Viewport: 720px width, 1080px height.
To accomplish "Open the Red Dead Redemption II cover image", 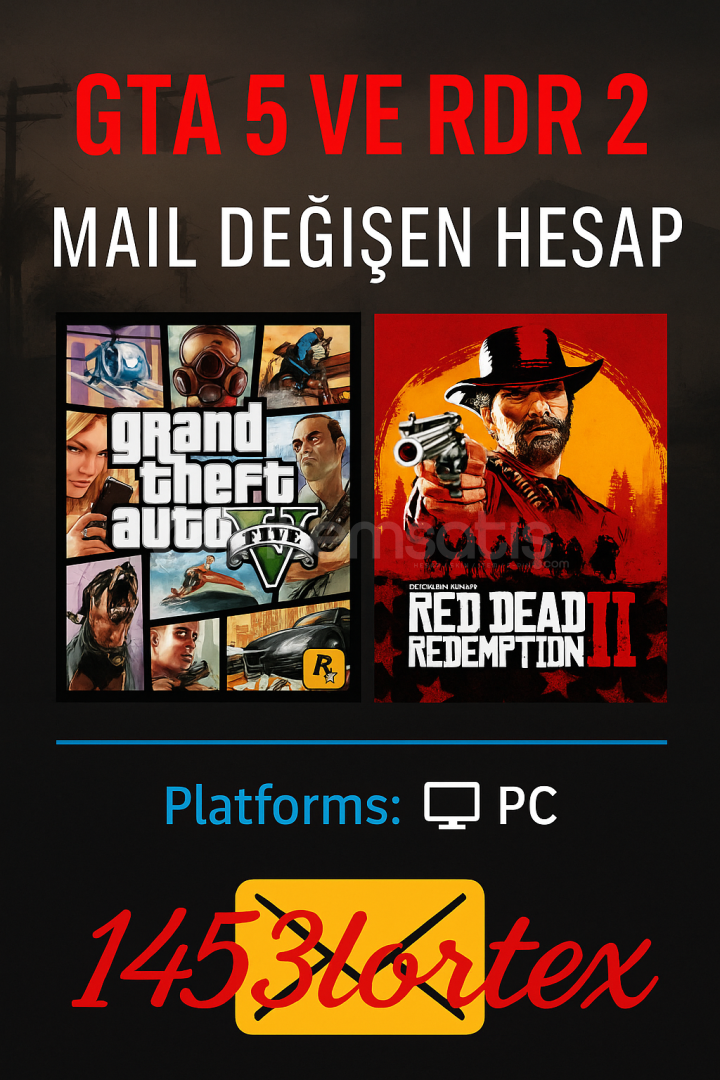I will (x=520, y=508).
